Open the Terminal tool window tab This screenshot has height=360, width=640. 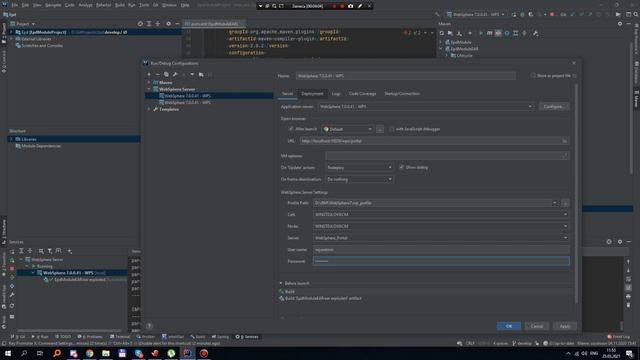(120, 337)
